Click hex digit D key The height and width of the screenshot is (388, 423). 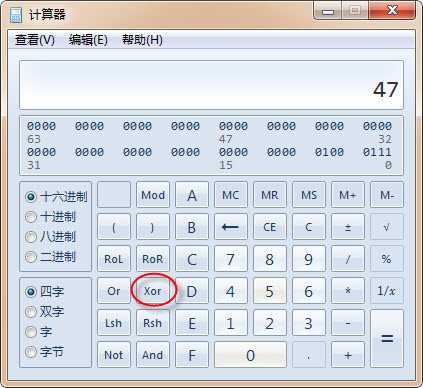pyautogui.click(x=192, y=291)
